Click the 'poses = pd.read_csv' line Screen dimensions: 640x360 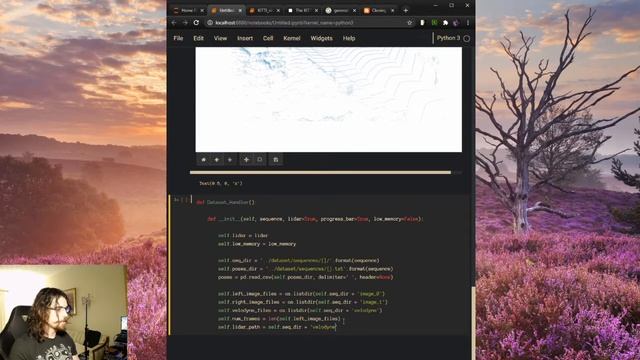tap(305, 277)
